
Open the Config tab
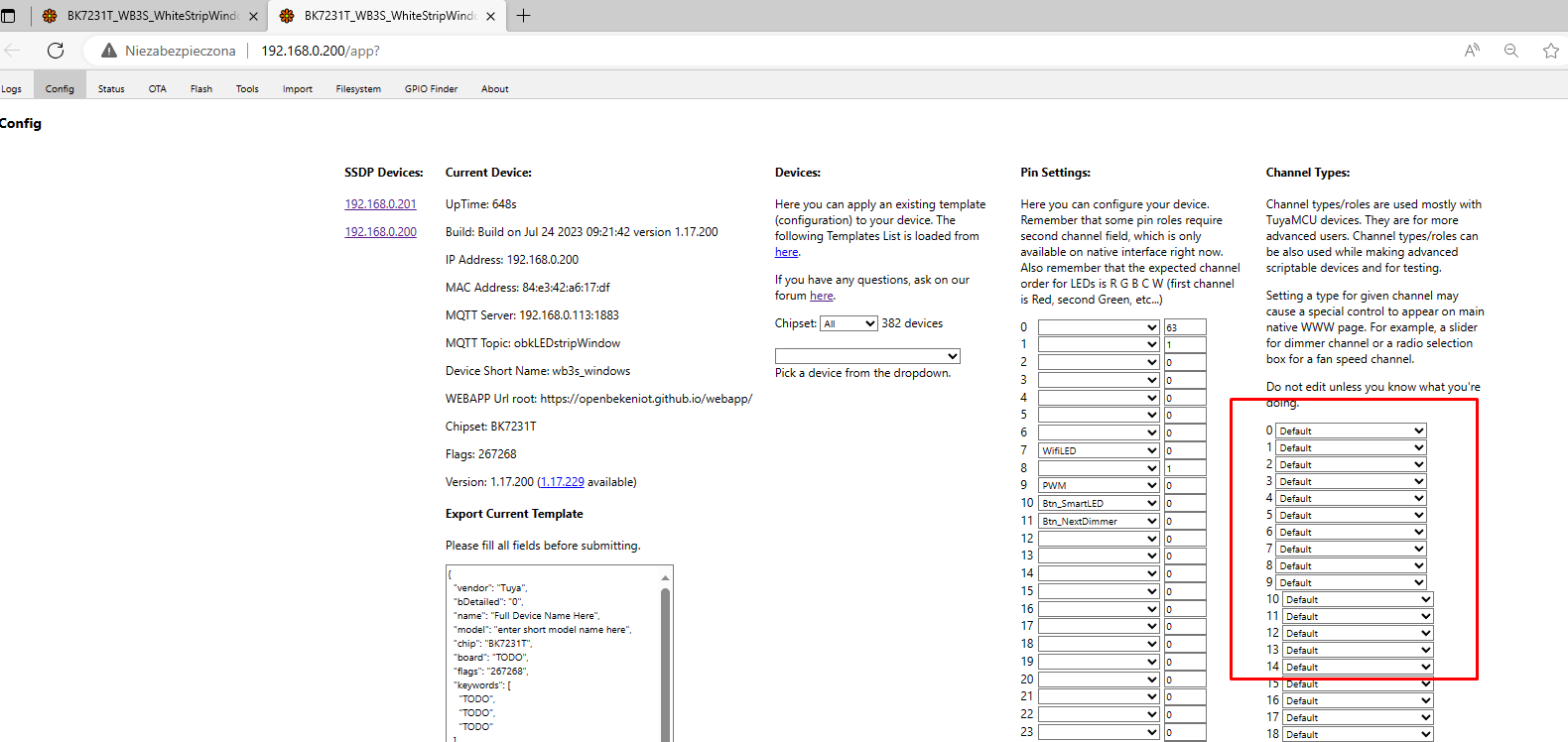[60, 89]
